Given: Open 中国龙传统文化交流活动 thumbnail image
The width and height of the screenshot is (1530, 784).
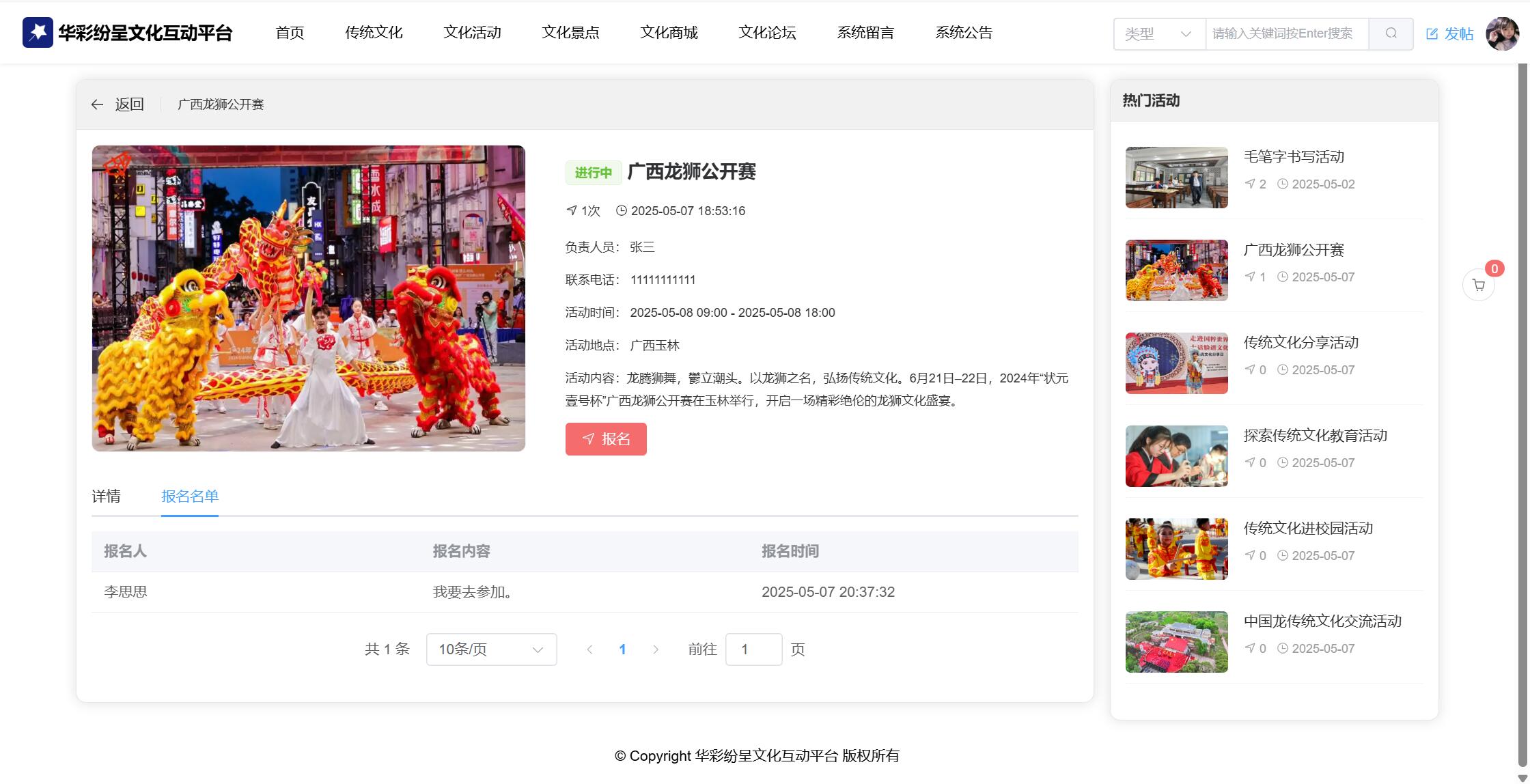Looking at the screenshot, I should [x=1176, y=642].
